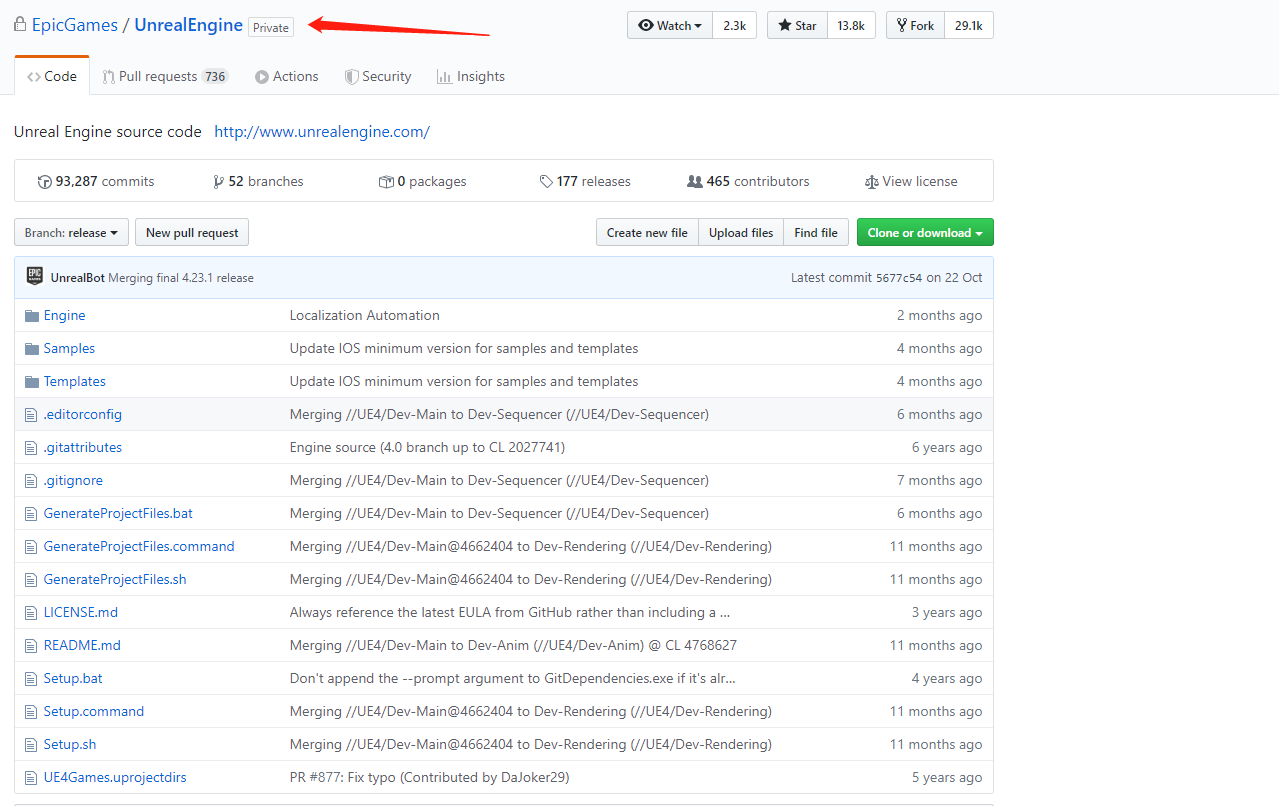Click the GenerateProjectFiles.sh file icon
The width and height of the screenshot is (1279, 806).
pyautogui.click(x=32, y=579)
